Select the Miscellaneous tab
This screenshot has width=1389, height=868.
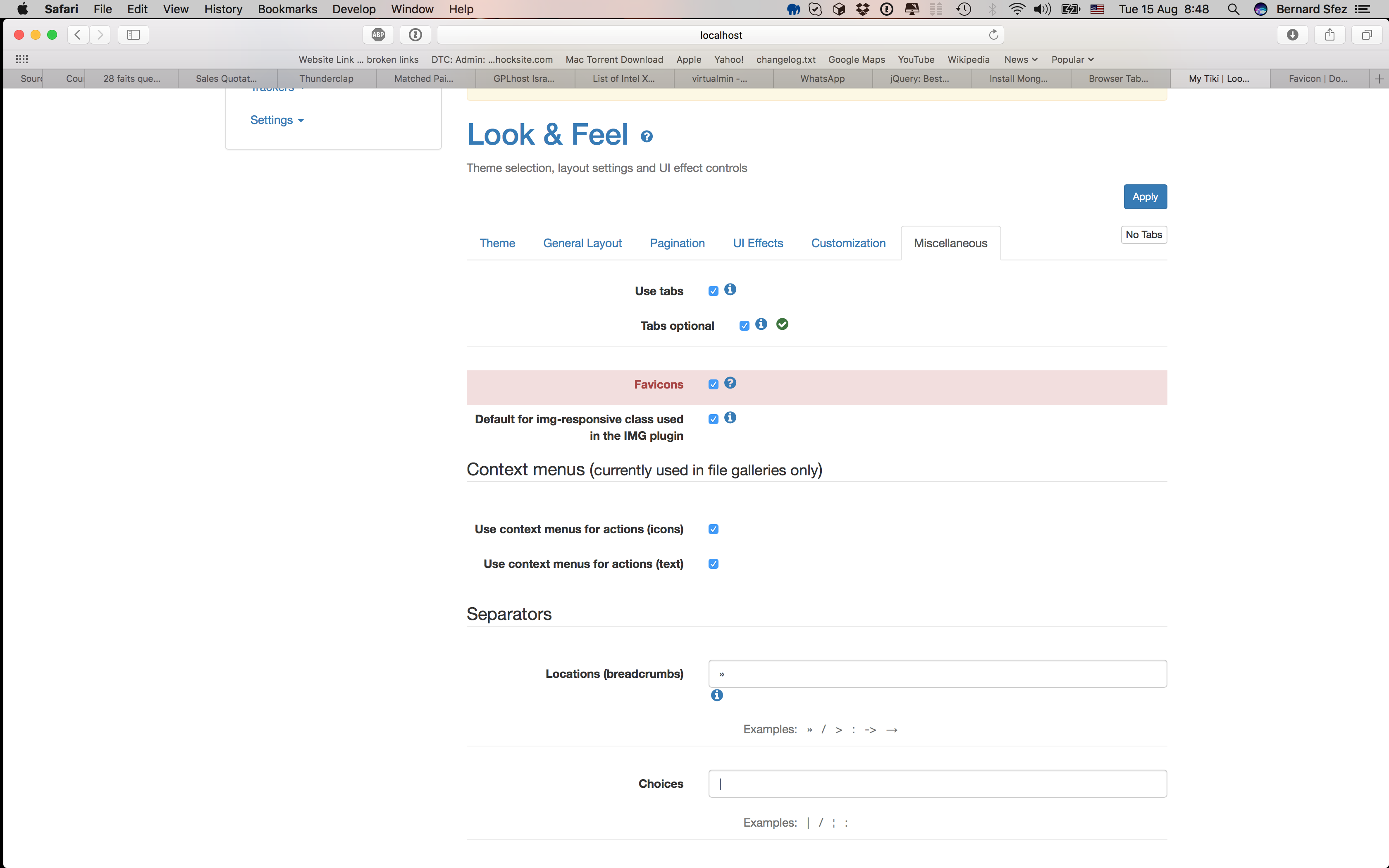click(950, 243)
